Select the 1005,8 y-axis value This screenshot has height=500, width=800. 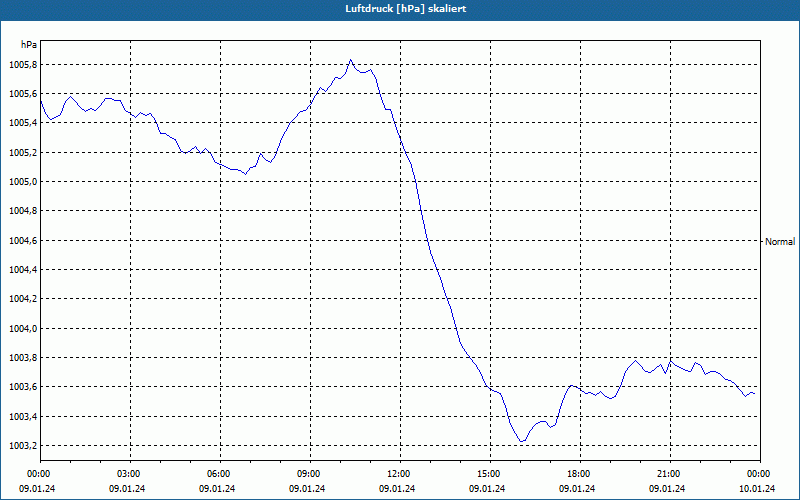tap(23, 65)
